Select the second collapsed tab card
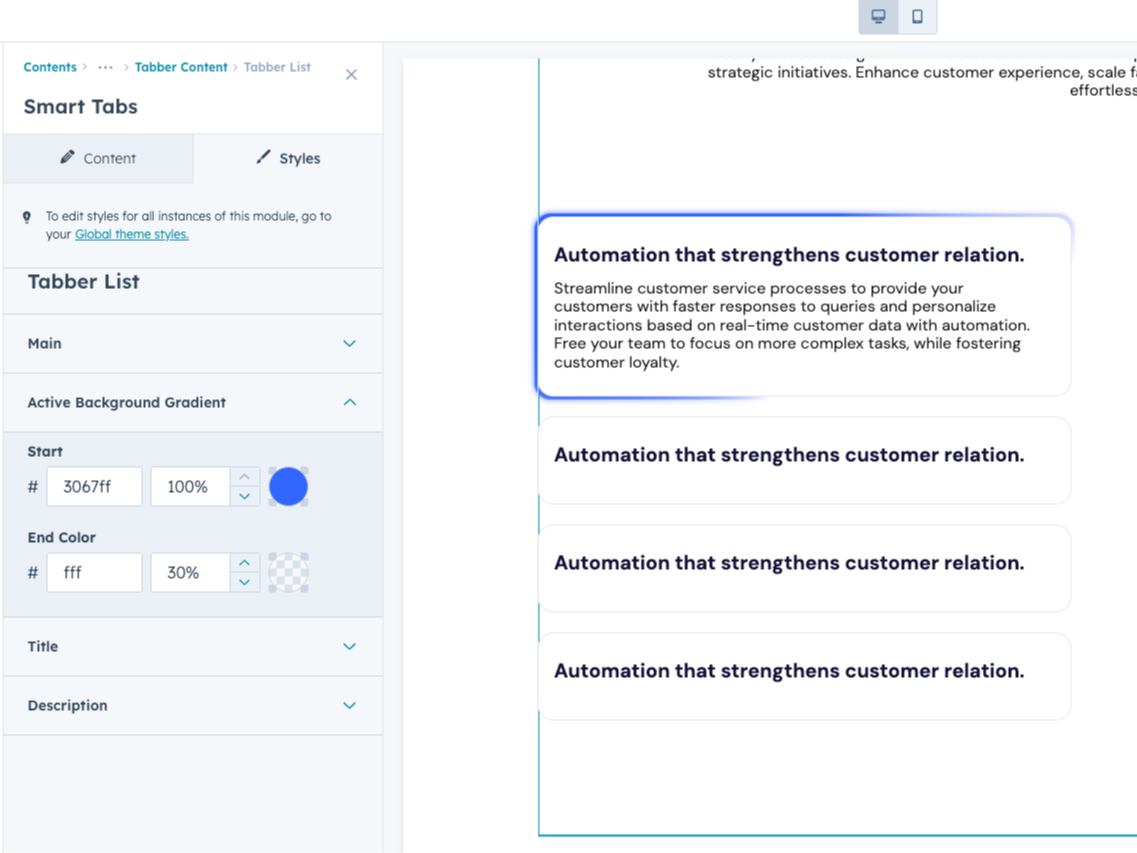 coord(804,568)
